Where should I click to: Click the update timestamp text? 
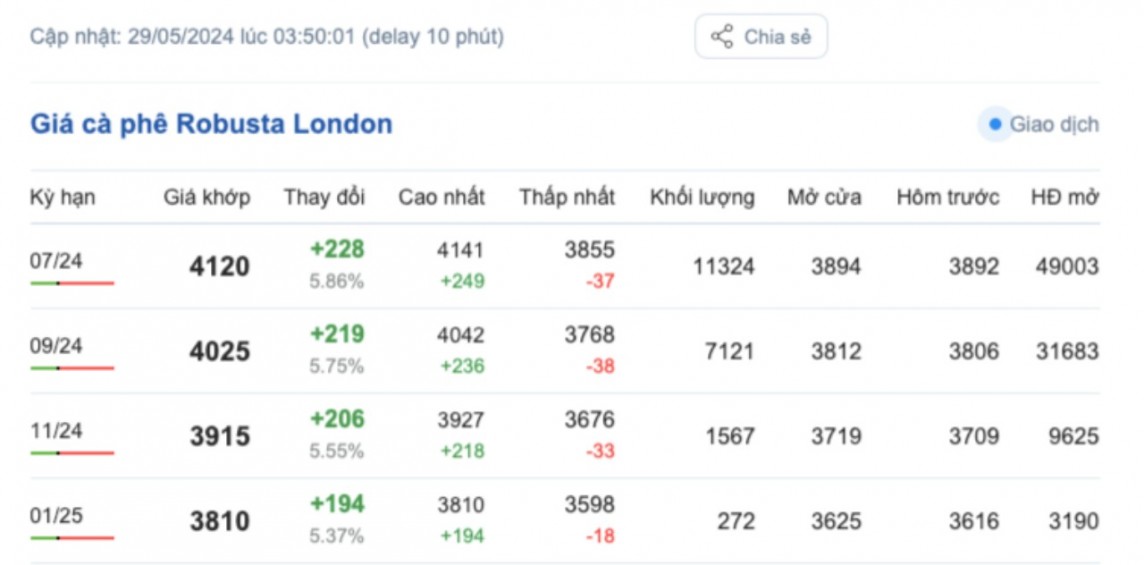[x=266, y=37]
